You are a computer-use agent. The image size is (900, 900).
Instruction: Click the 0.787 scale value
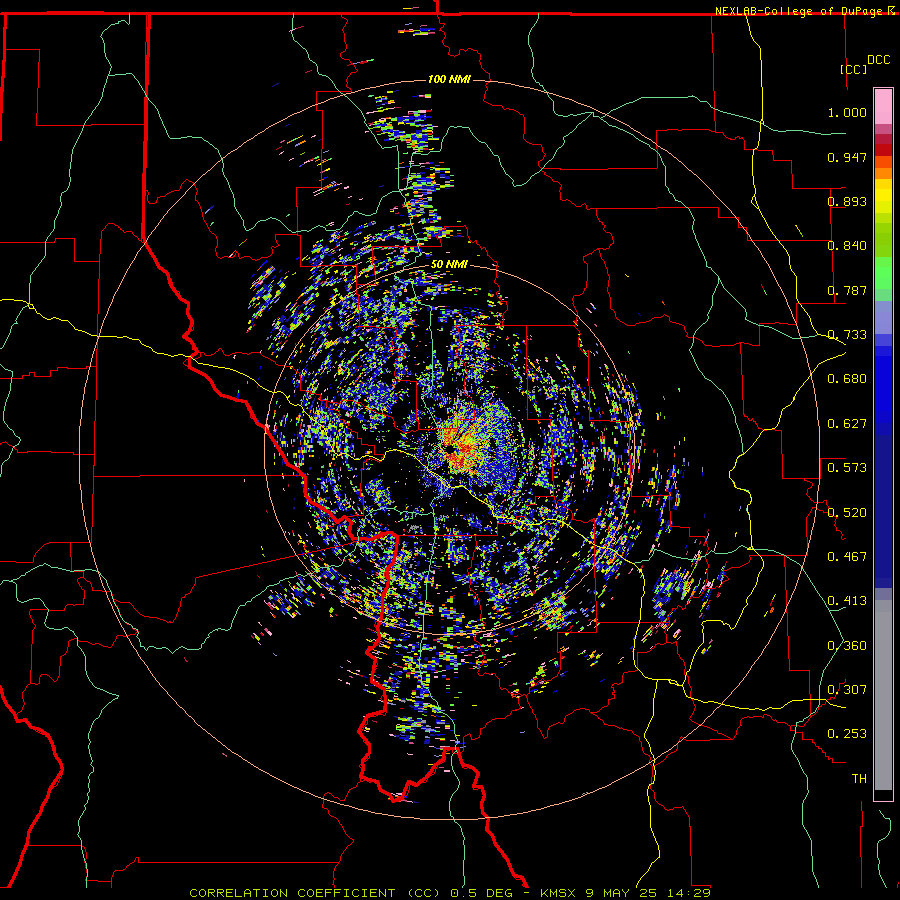[847, 290]
